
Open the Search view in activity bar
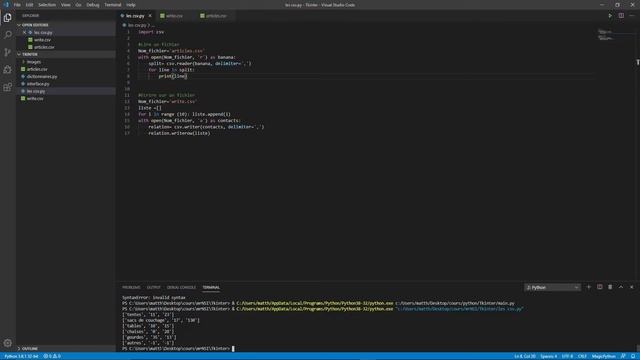point(7,35)
